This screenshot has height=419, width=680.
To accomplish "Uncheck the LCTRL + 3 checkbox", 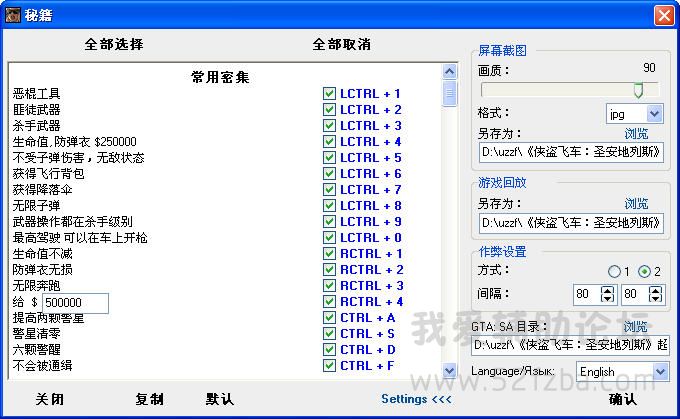I will tap(329, 126).
